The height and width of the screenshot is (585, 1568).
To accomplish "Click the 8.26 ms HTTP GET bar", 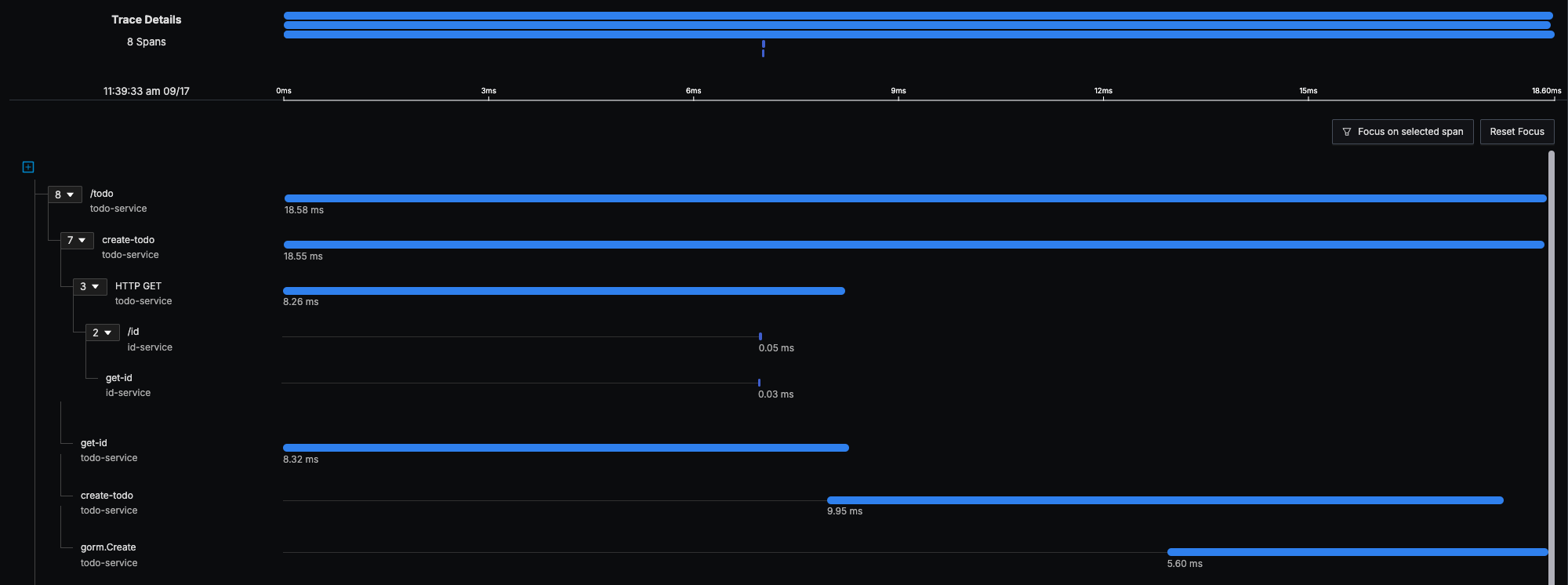I will tap(564, 291).
